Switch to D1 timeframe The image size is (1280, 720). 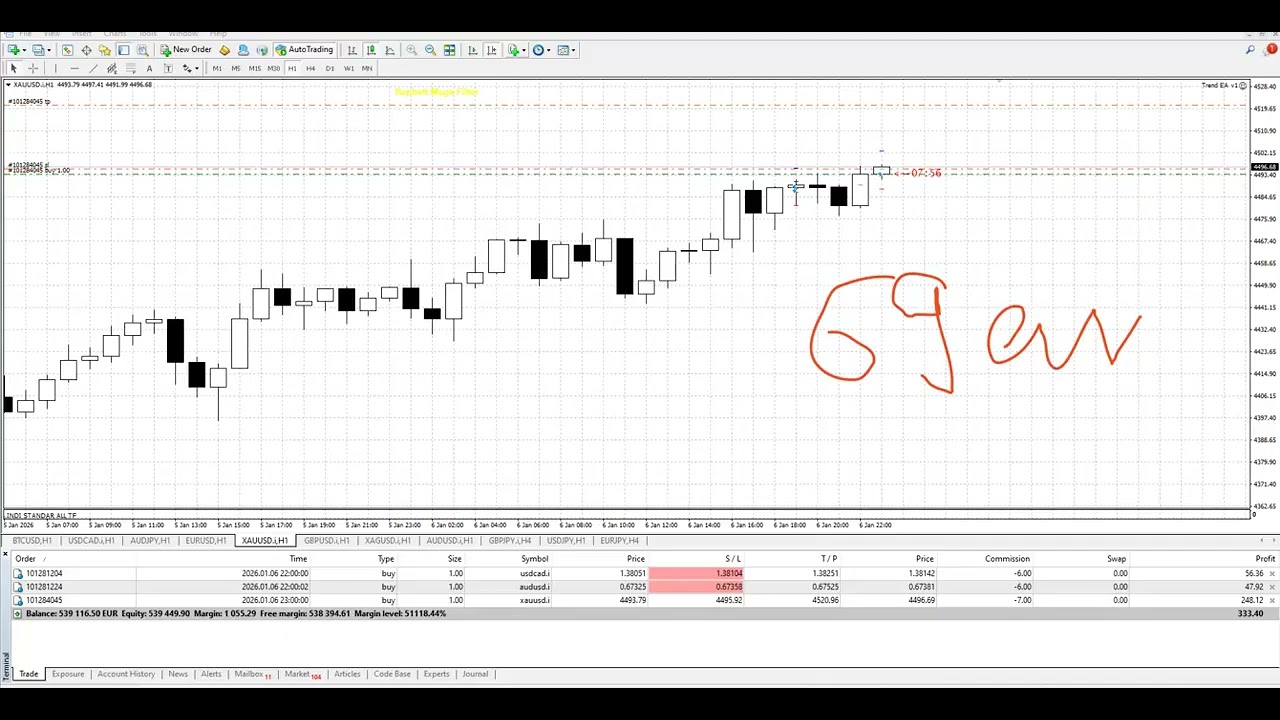point(330,68)
